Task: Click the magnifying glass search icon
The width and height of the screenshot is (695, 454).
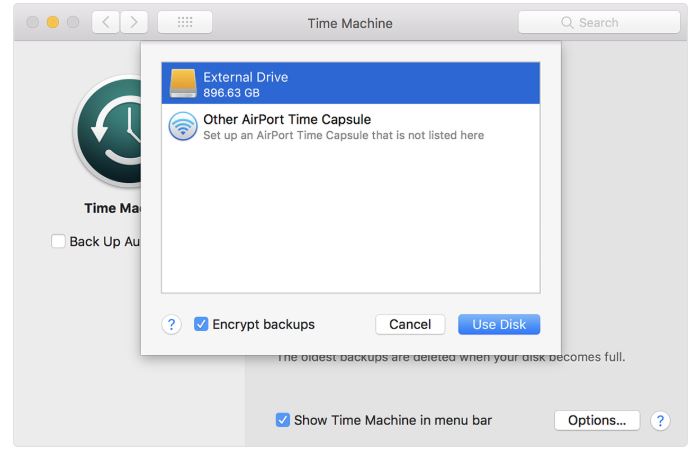Action: (567, 23)
